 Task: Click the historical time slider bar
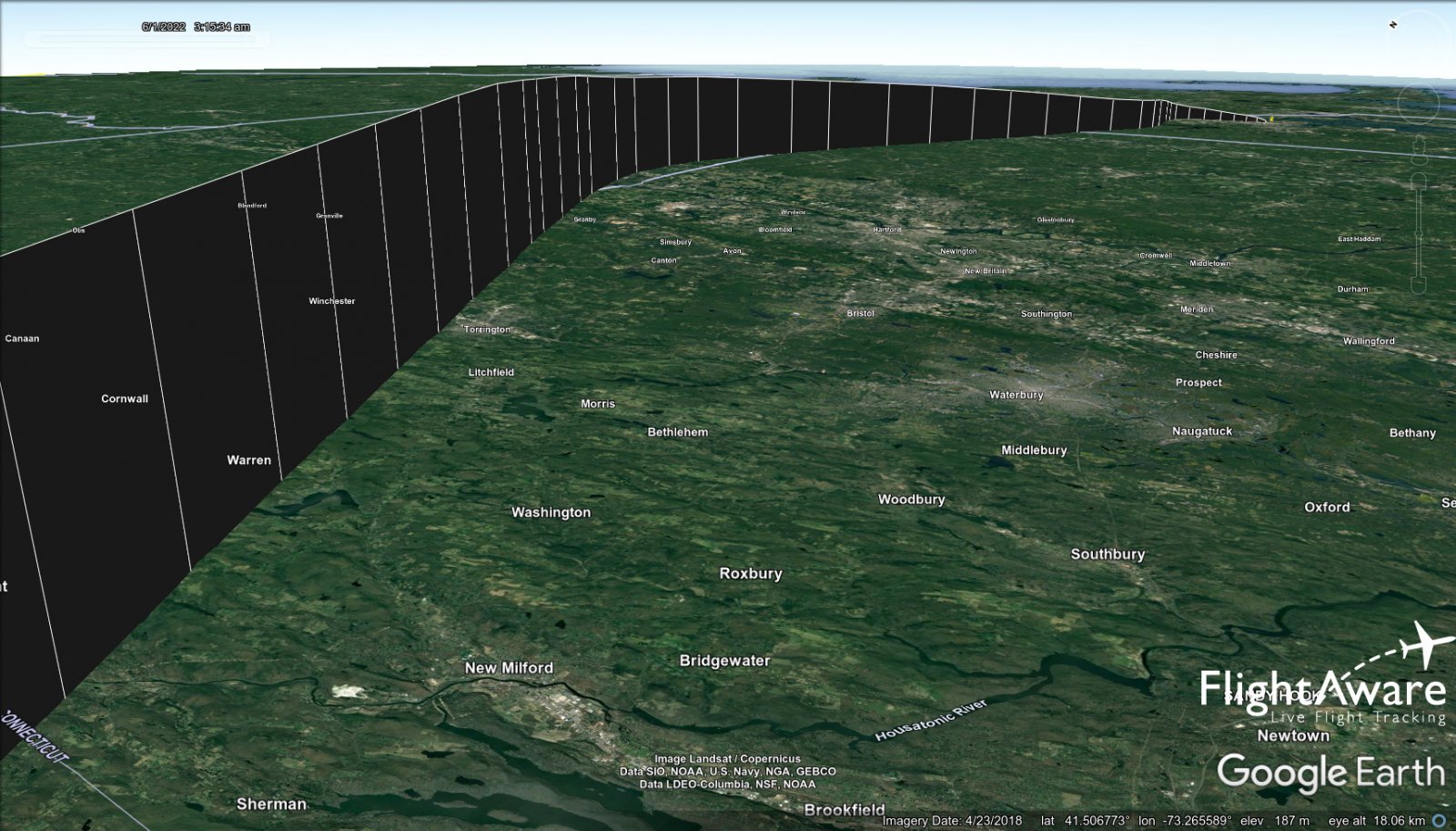pyautogui.click(x=146, y=40)
